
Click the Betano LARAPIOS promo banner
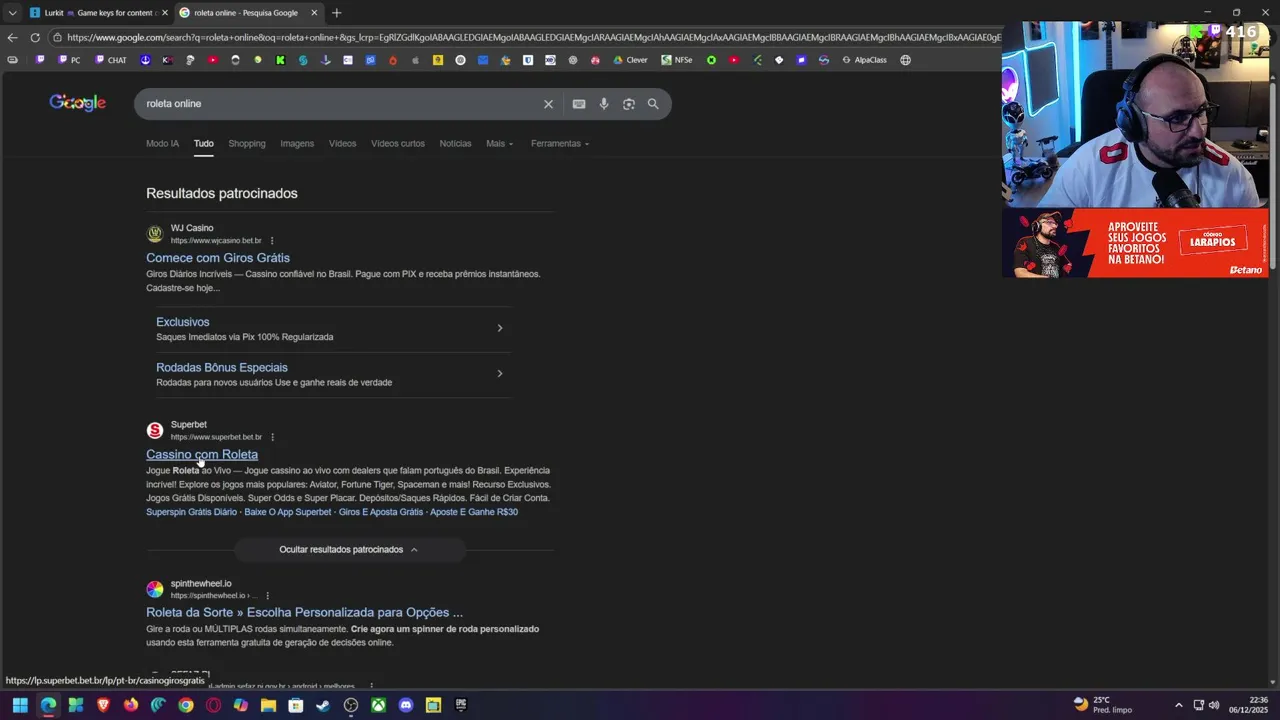1135,243
